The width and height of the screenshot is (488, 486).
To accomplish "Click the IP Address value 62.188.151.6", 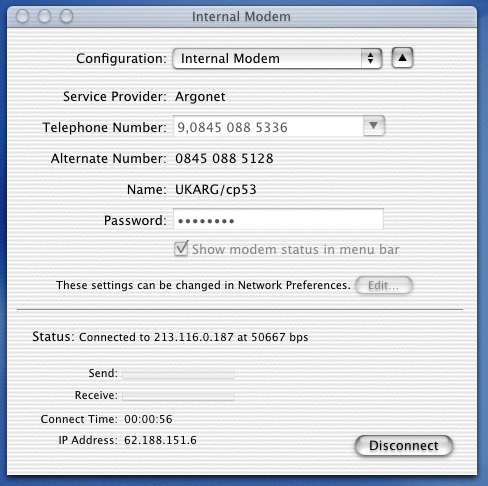I will point(160,440).
